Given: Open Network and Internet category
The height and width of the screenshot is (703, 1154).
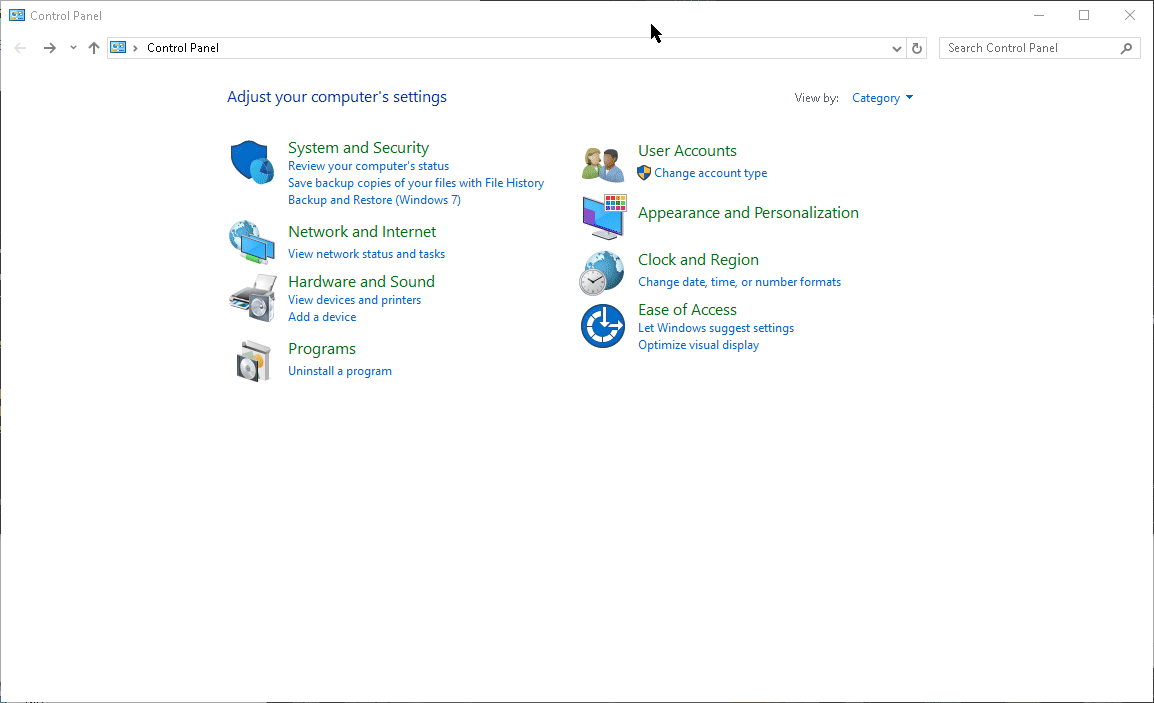Looking at the screenshot, I should (362, 231).
